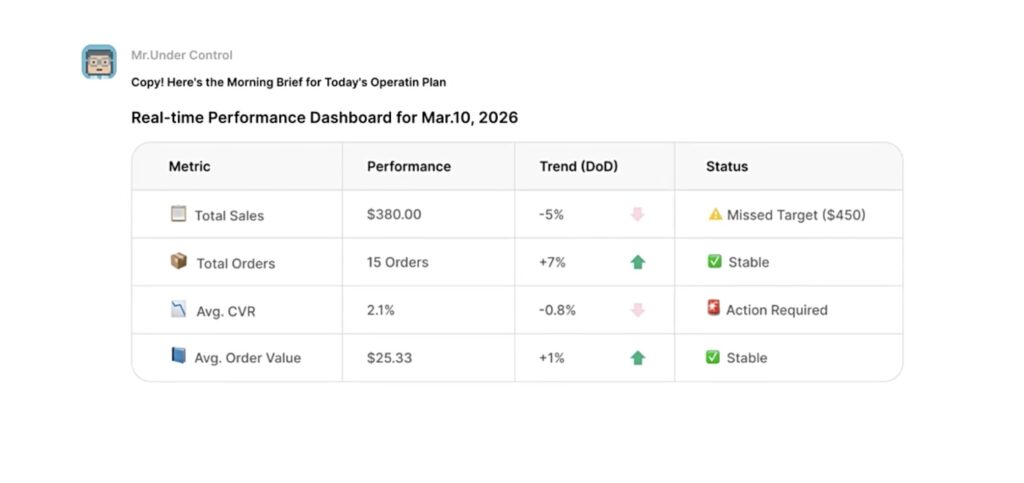Click the green checkmark in Avg. Order Value row

[x=713, y=357]
